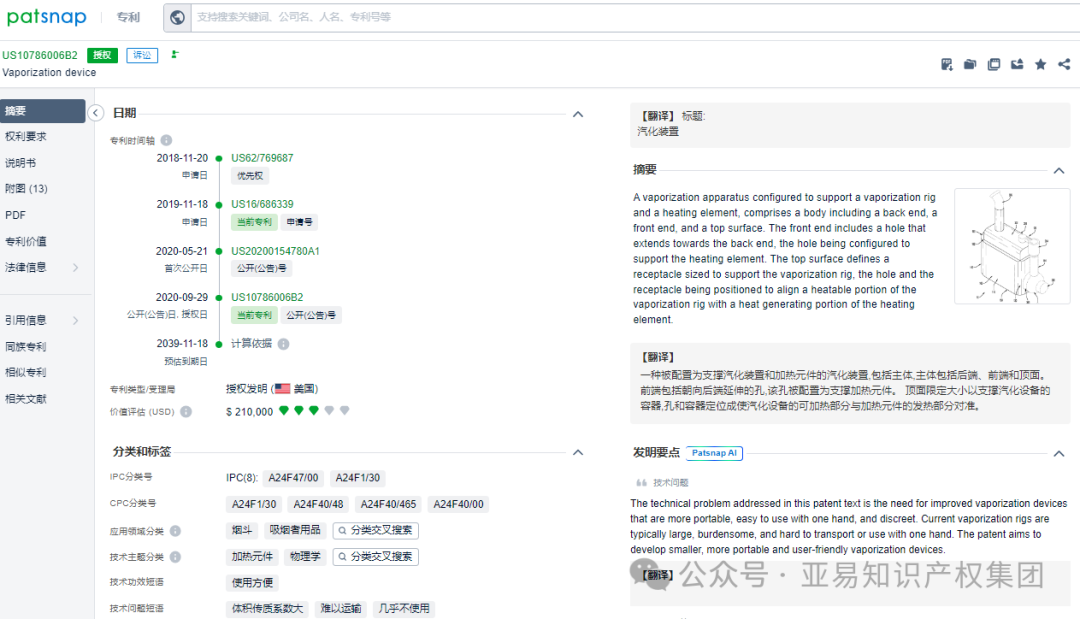Open the 权利要求 section
This screenshot has width=1080, height=619.
pos(25,135)
